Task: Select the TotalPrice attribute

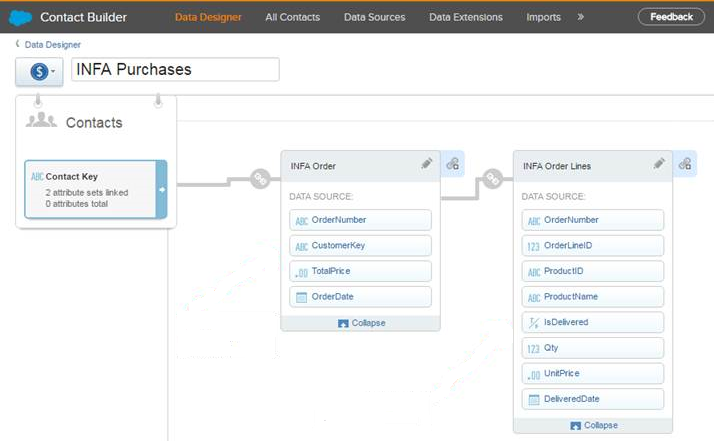Action: tap(360, 271)
